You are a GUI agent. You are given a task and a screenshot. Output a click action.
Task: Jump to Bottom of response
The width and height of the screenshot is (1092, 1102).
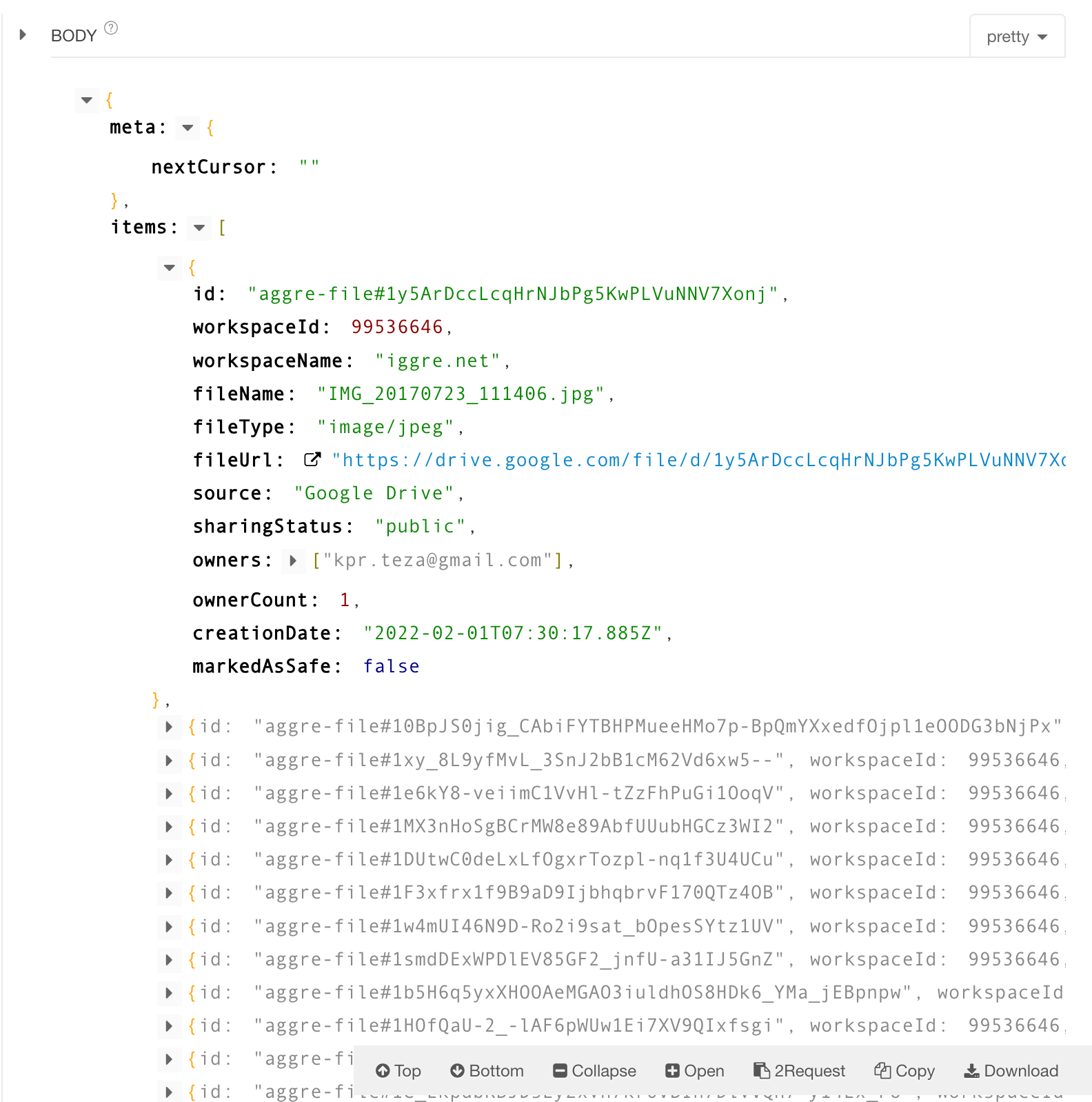[487, 1071]
